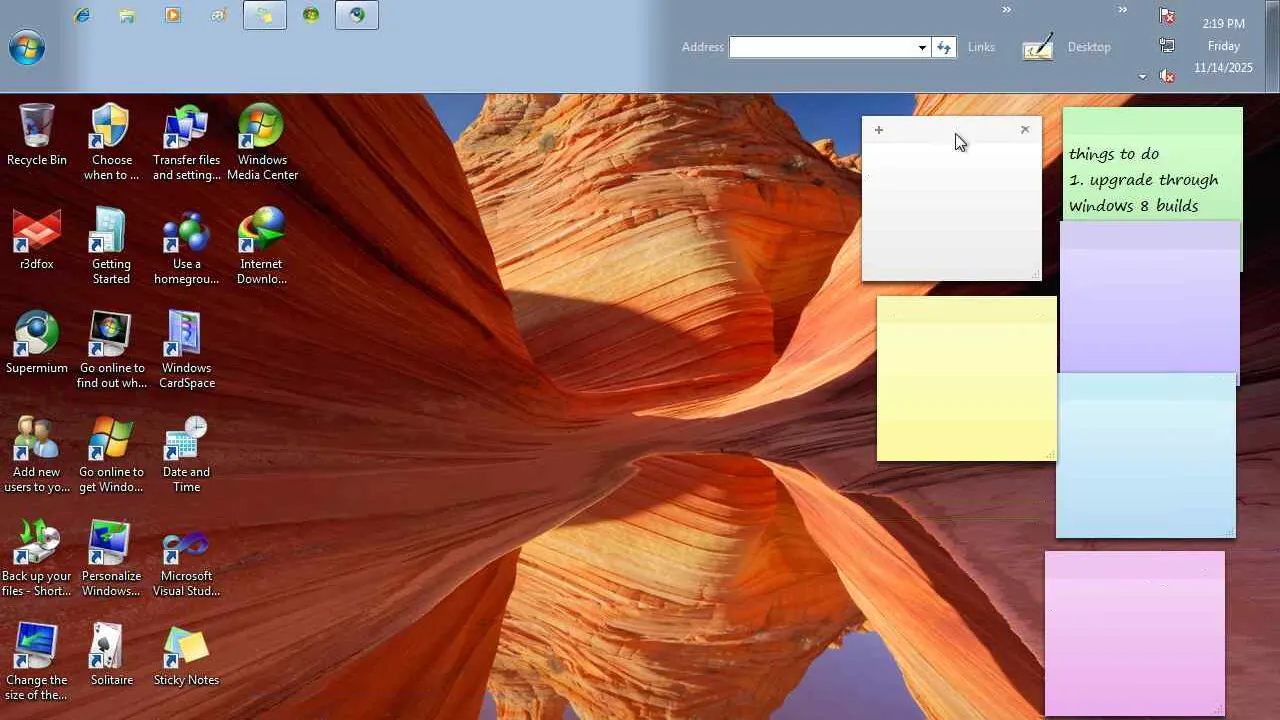Expand the Desktop toolbar chevron
Viewport: 1280px width, 720px height.
[x=1123, y=10]
